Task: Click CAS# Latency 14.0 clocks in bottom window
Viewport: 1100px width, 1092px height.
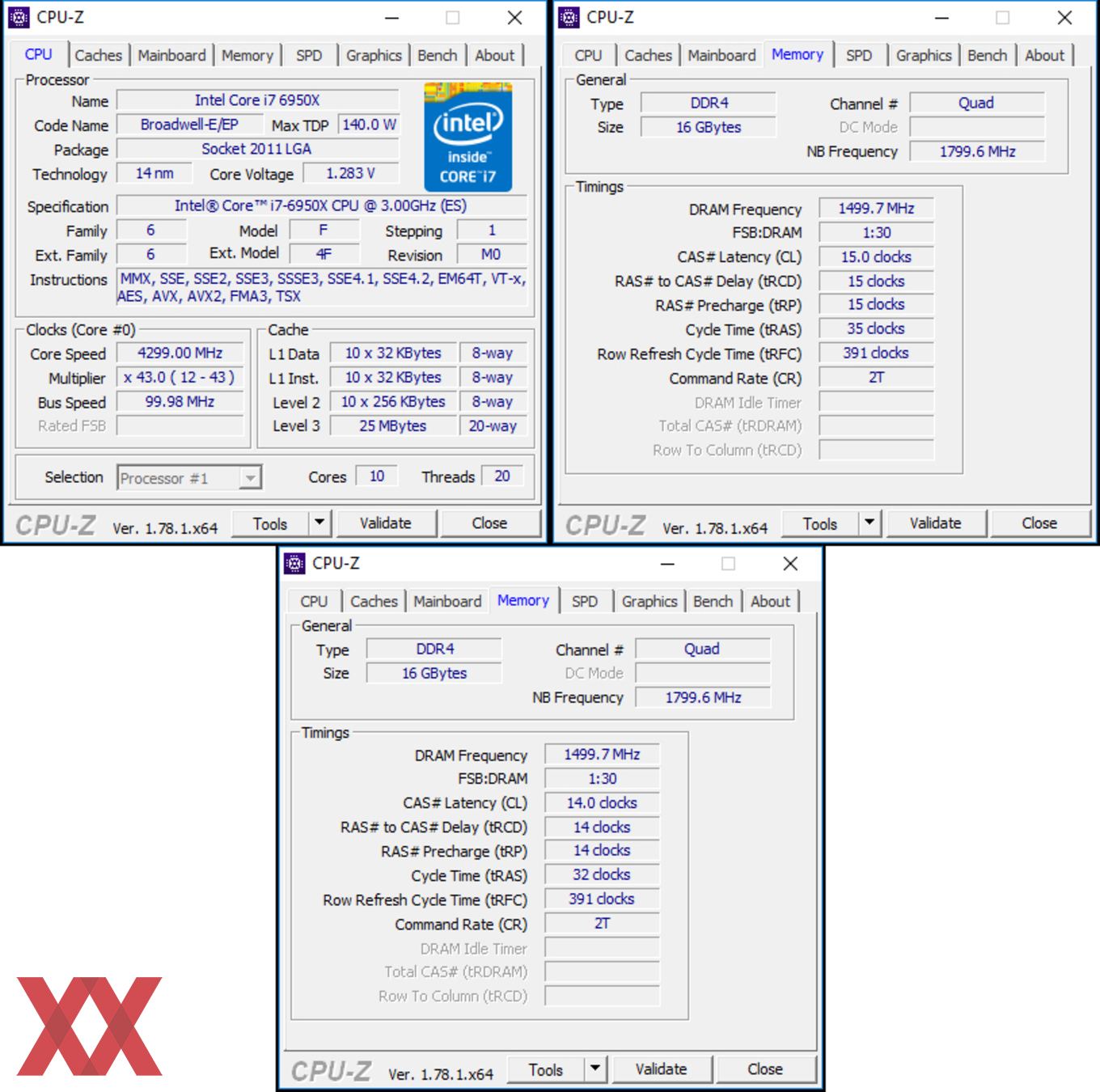Action: click(x=603, y=802)
